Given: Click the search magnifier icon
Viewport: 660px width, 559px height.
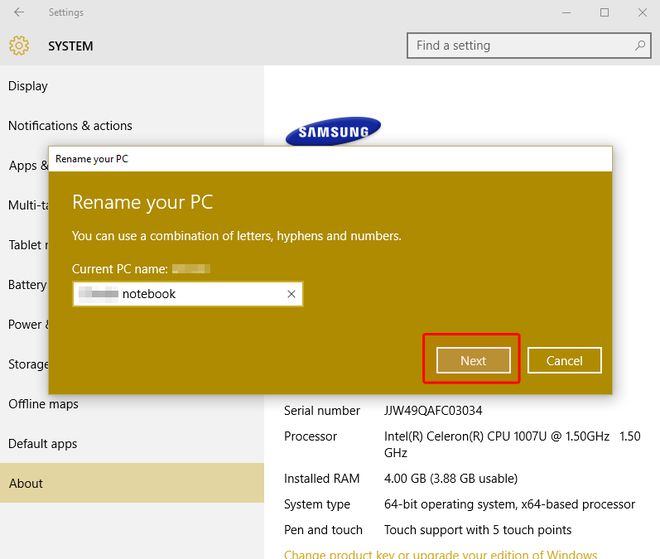Looking at the screenshot, I should click(640, 45).
